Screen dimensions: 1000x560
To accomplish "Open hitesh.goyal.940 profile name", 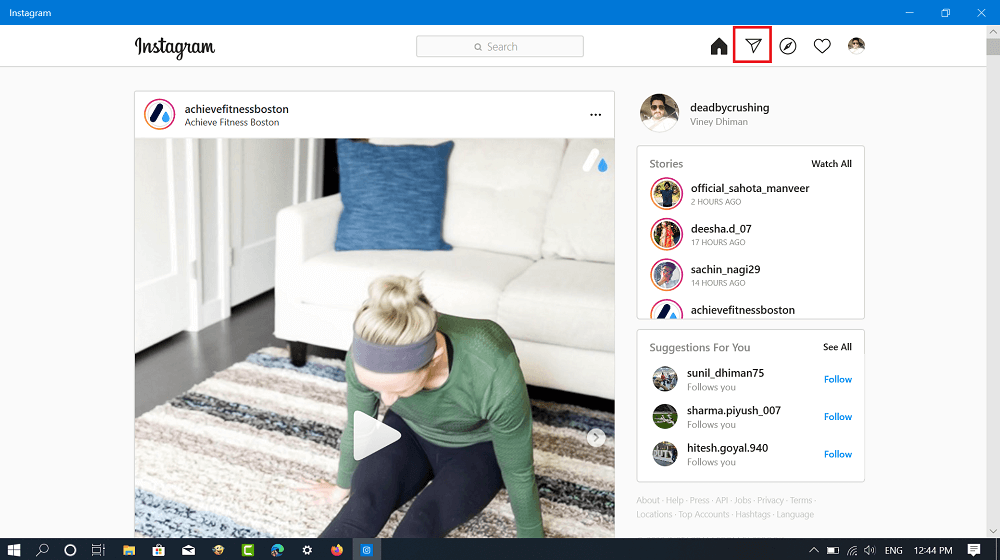I will tap(728, 448).
